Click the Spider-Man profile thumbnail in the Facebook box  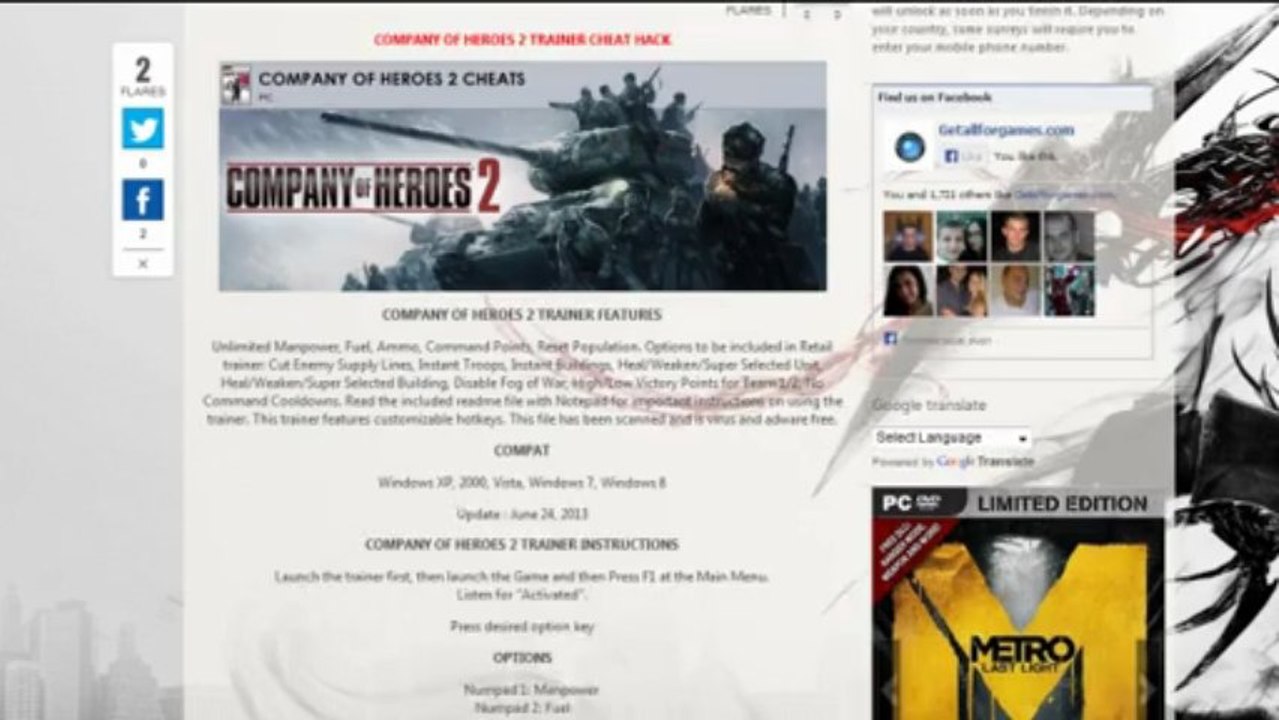tap(1069, 291)
